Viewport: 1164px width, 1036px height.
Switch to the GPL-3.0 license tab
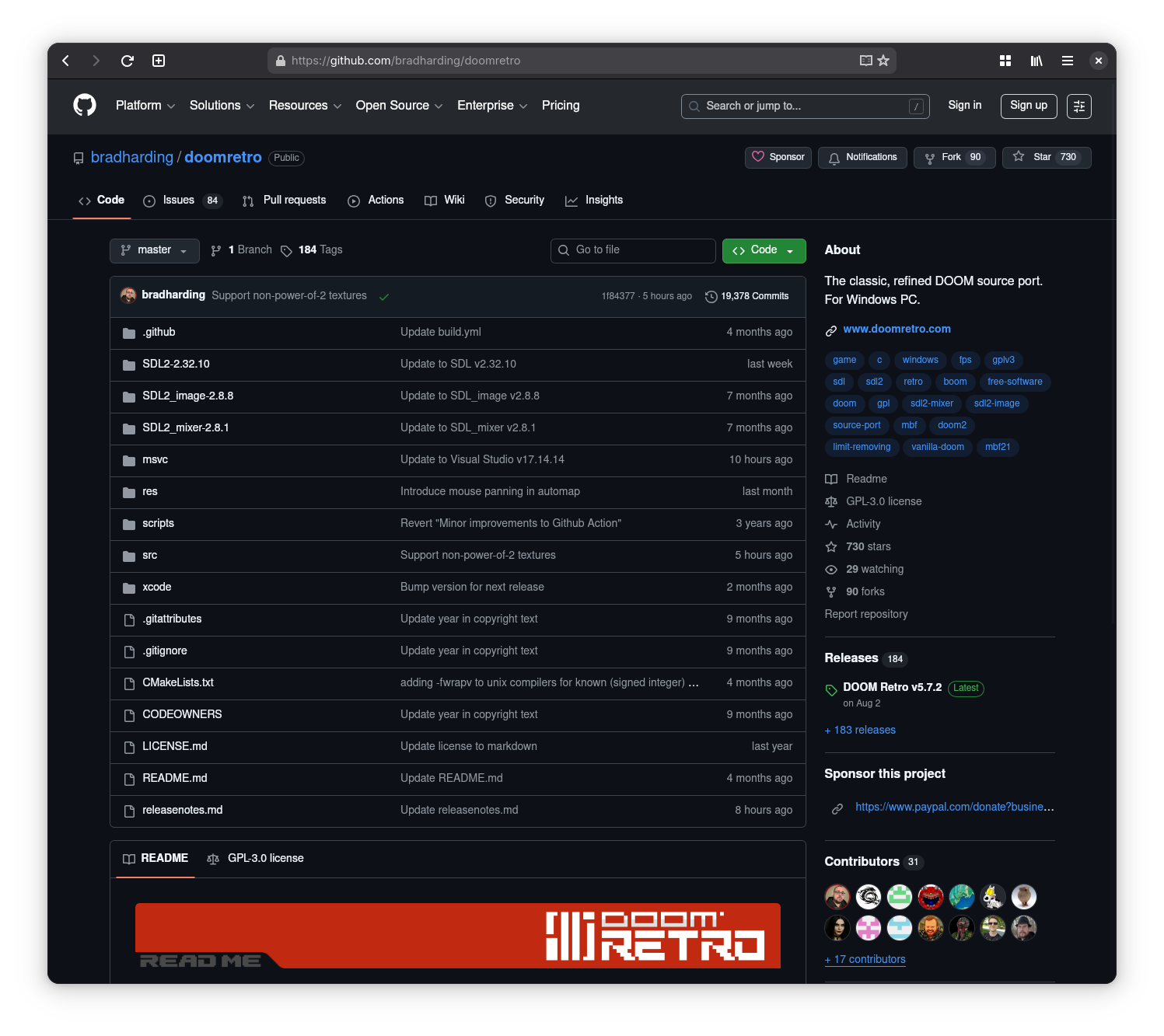tap(256, 859)
